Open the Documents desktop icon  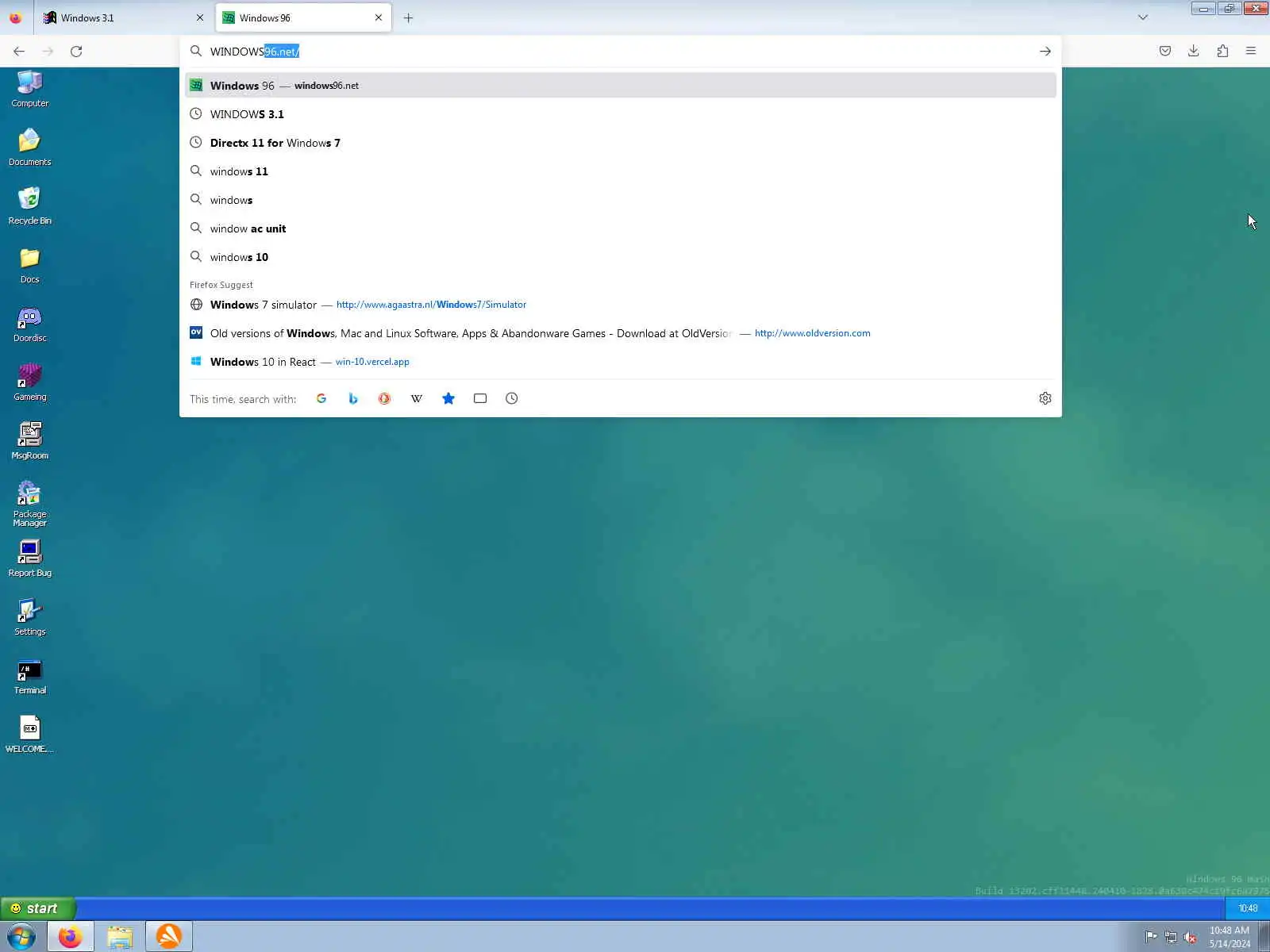point(29,147)
